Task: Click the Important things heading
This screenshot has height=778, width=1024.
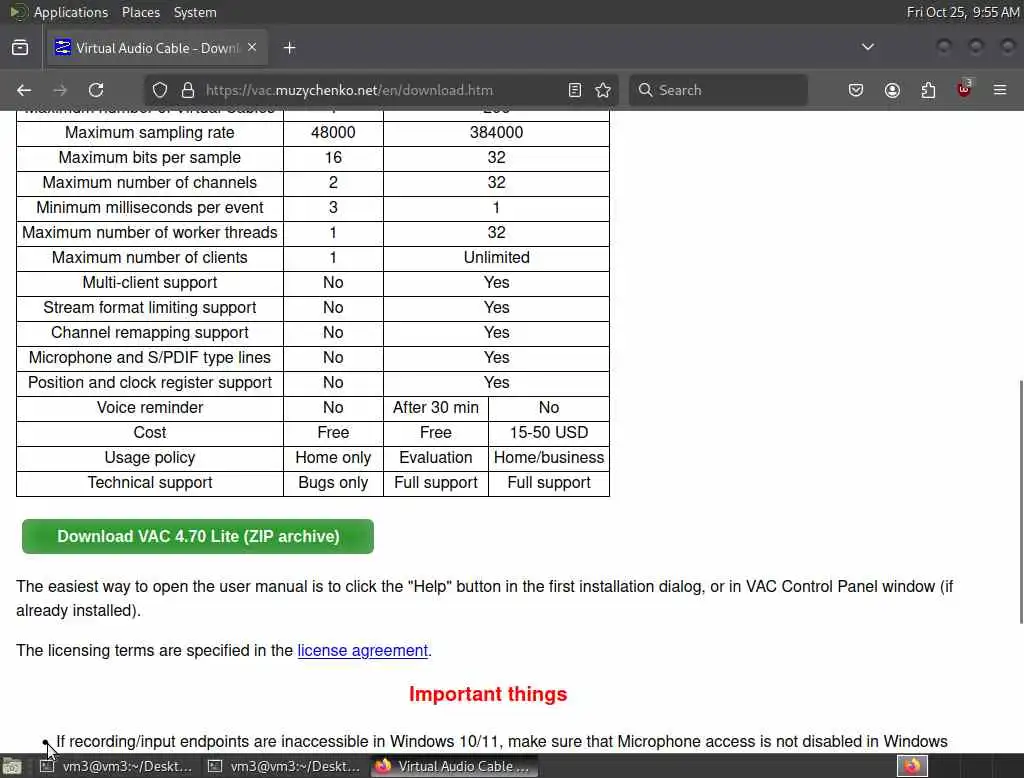Action: click(488, 694)
